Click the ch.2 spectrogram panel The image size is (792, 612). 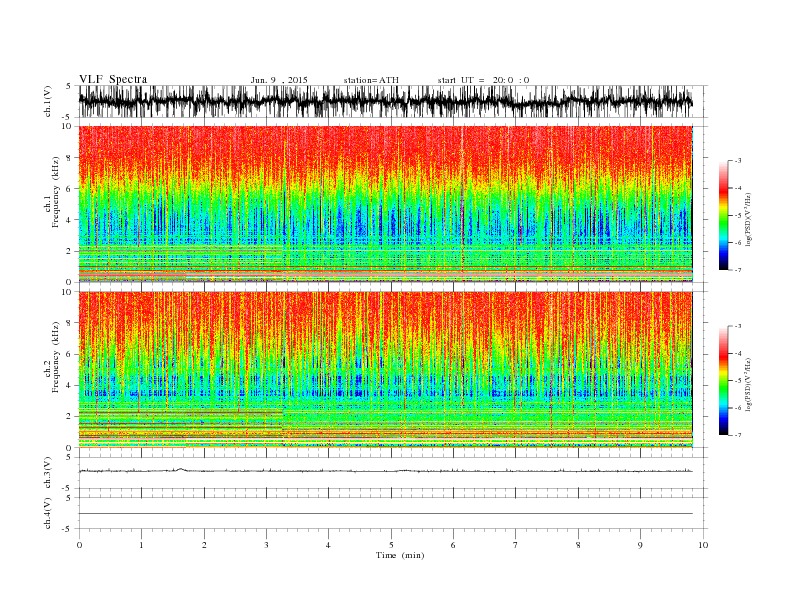tap(385, 369)
